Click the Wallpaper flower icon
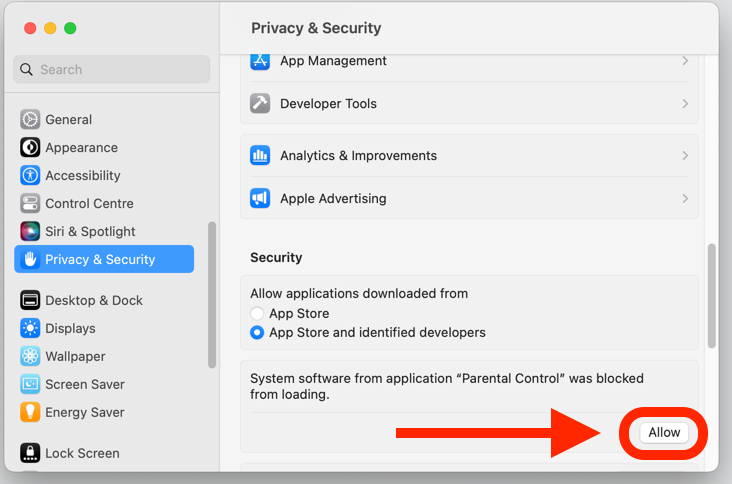 pyautogui.click(x=30, y=356)
